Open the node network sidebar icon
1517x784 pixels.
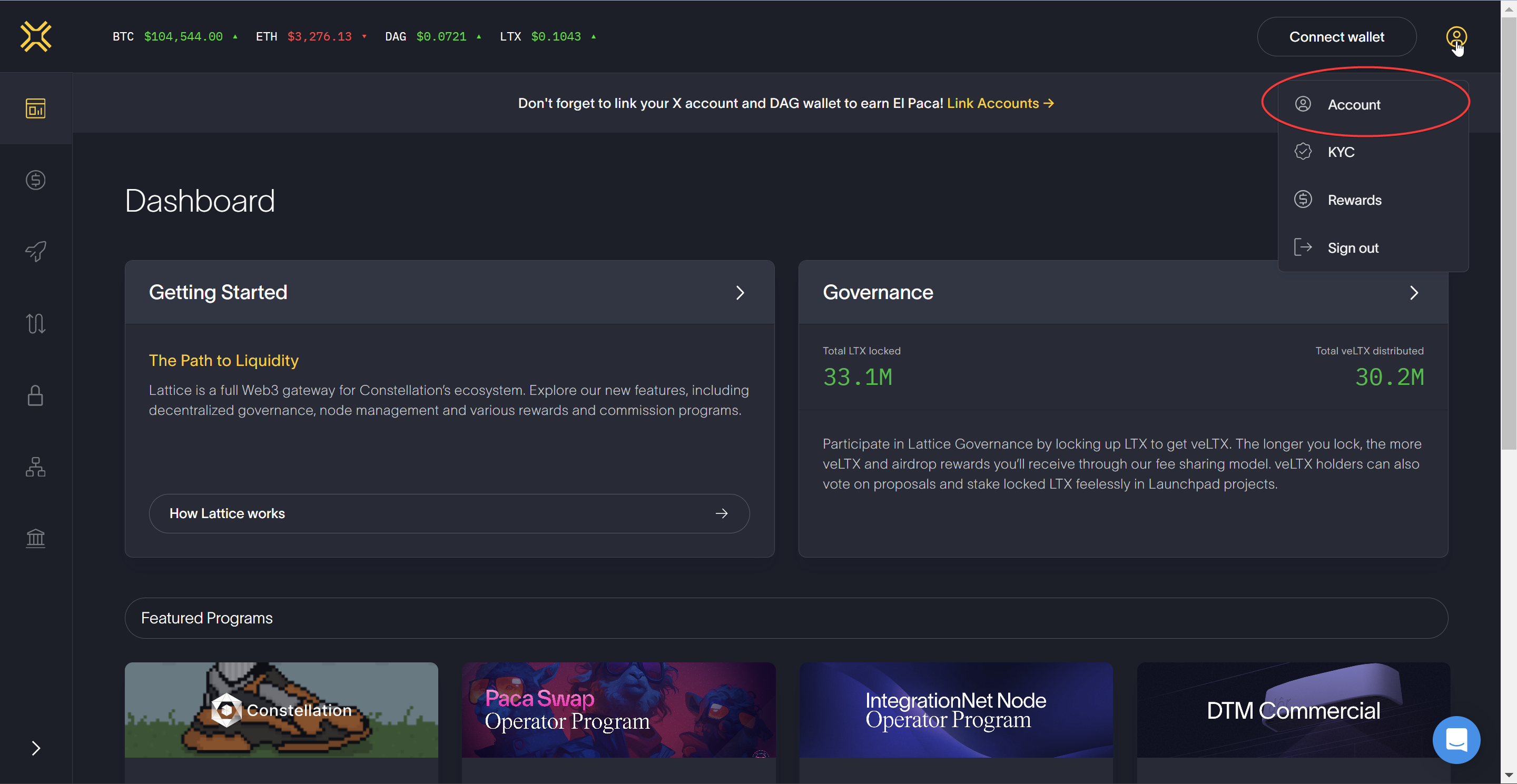point(35,467)
